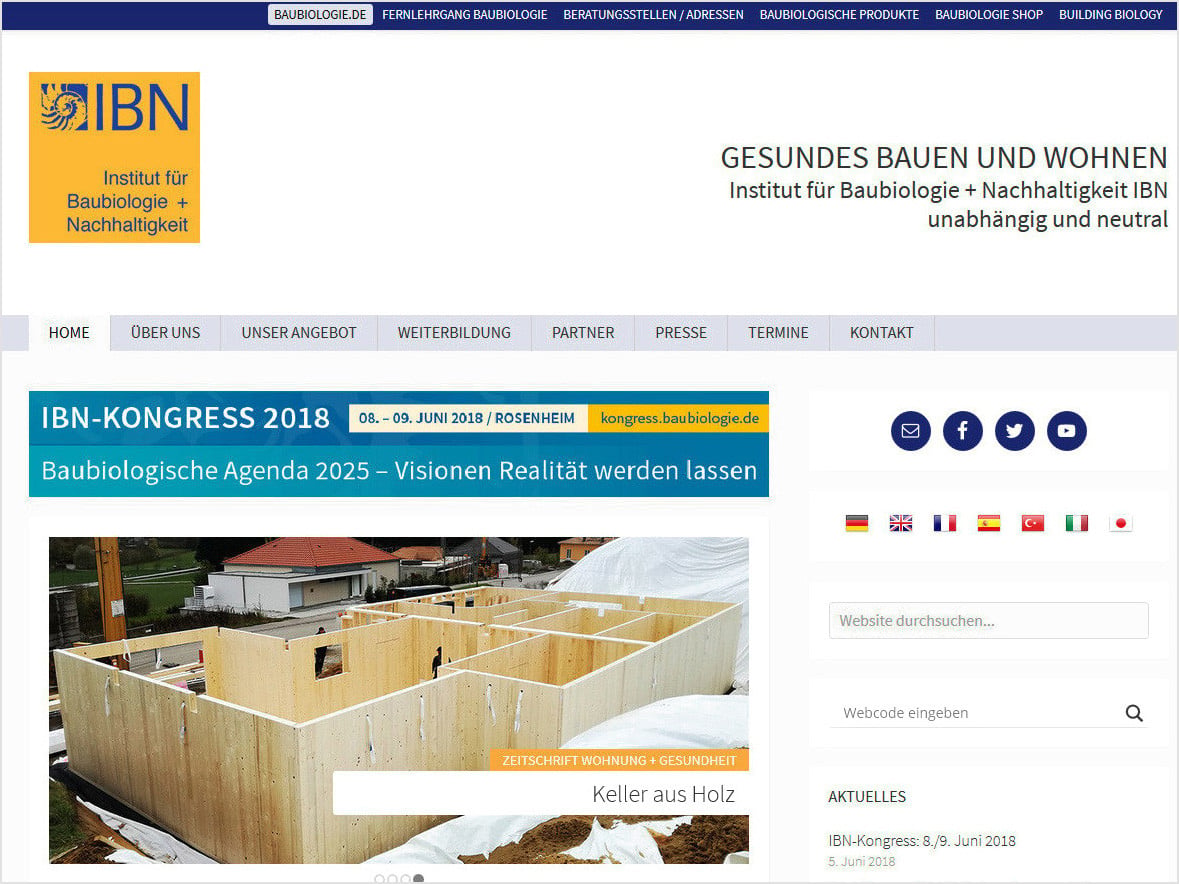The height and width of the screenshot is (884, 1179).
Task: Switch language via French flag
Action: click(944, 523)
